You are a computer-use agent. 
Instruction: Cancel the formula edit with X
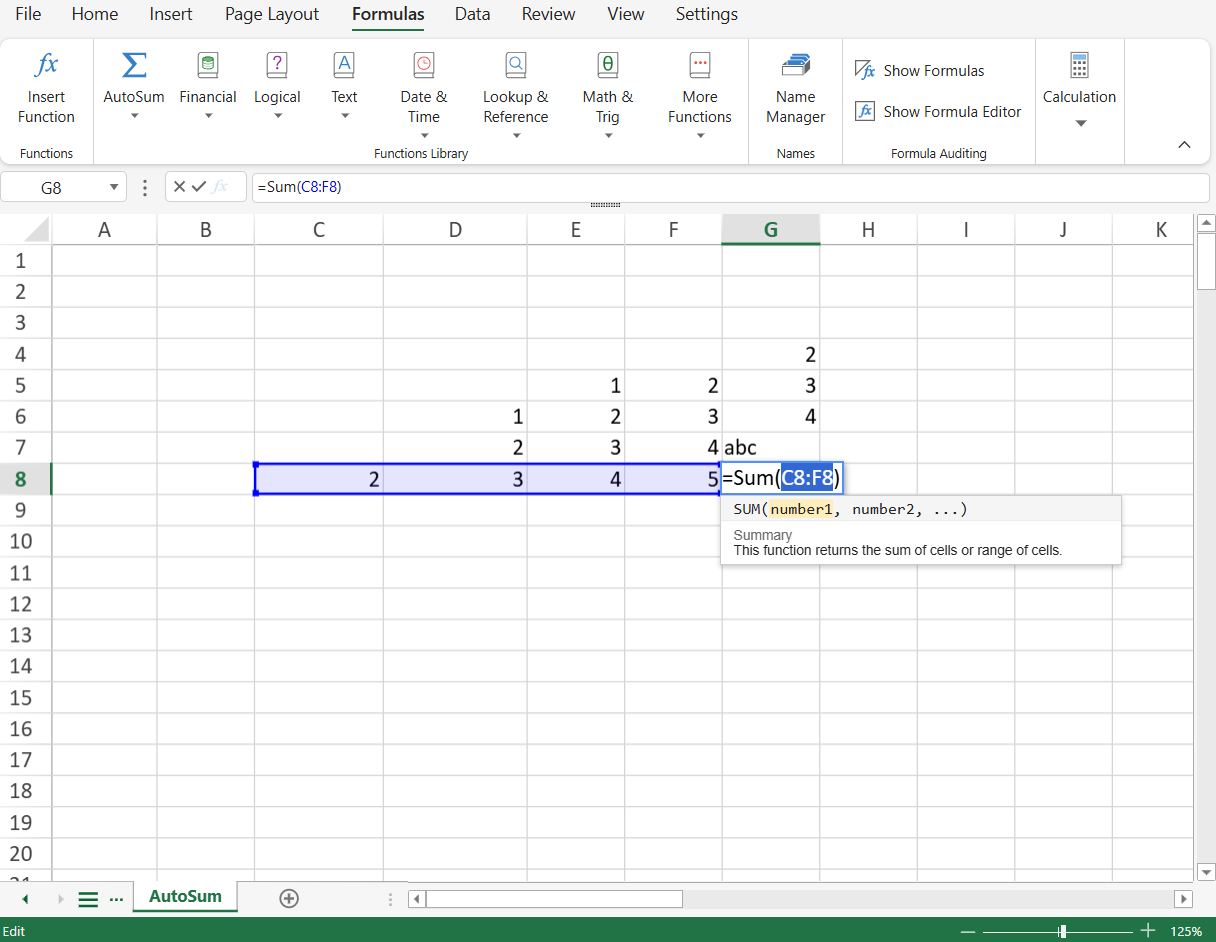click(179, 187)
